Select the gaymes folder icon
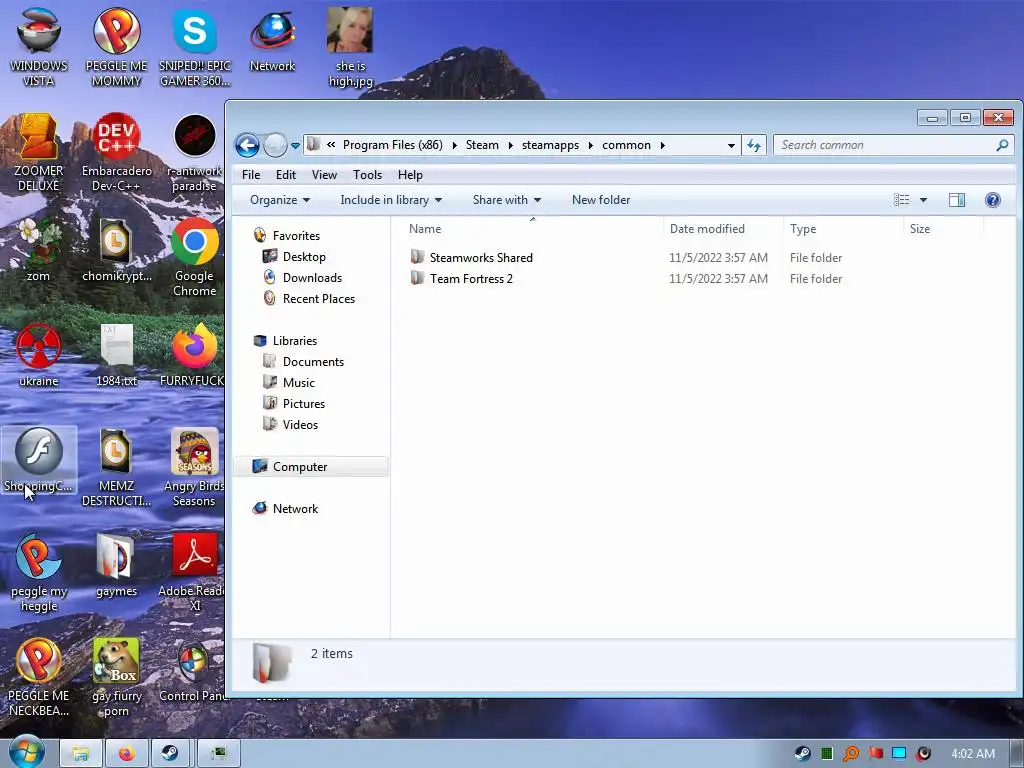 116,566
